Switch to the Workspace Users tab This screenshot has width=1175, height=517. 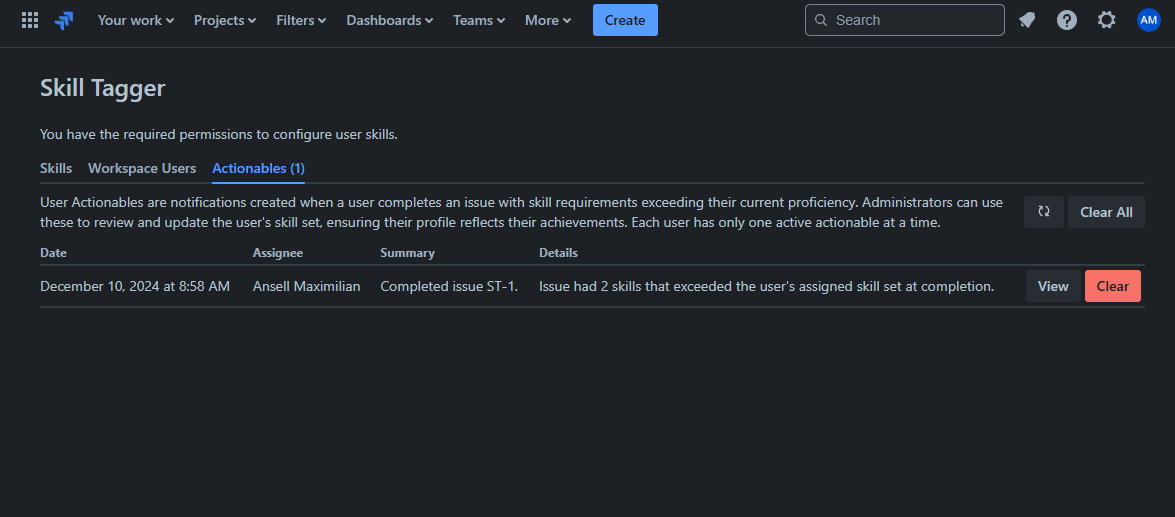coord(142,168)
